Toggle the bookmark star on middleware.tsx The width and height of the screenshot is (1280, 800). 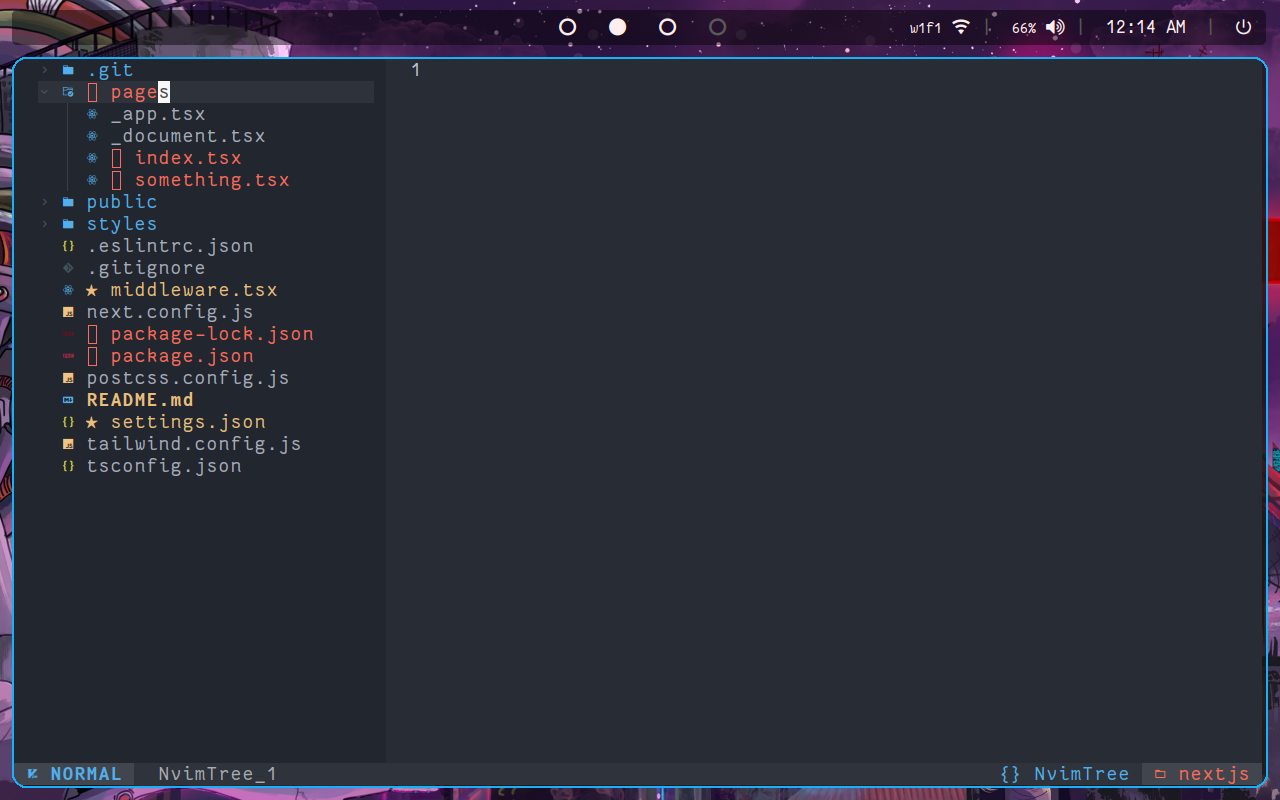(91, 289)
